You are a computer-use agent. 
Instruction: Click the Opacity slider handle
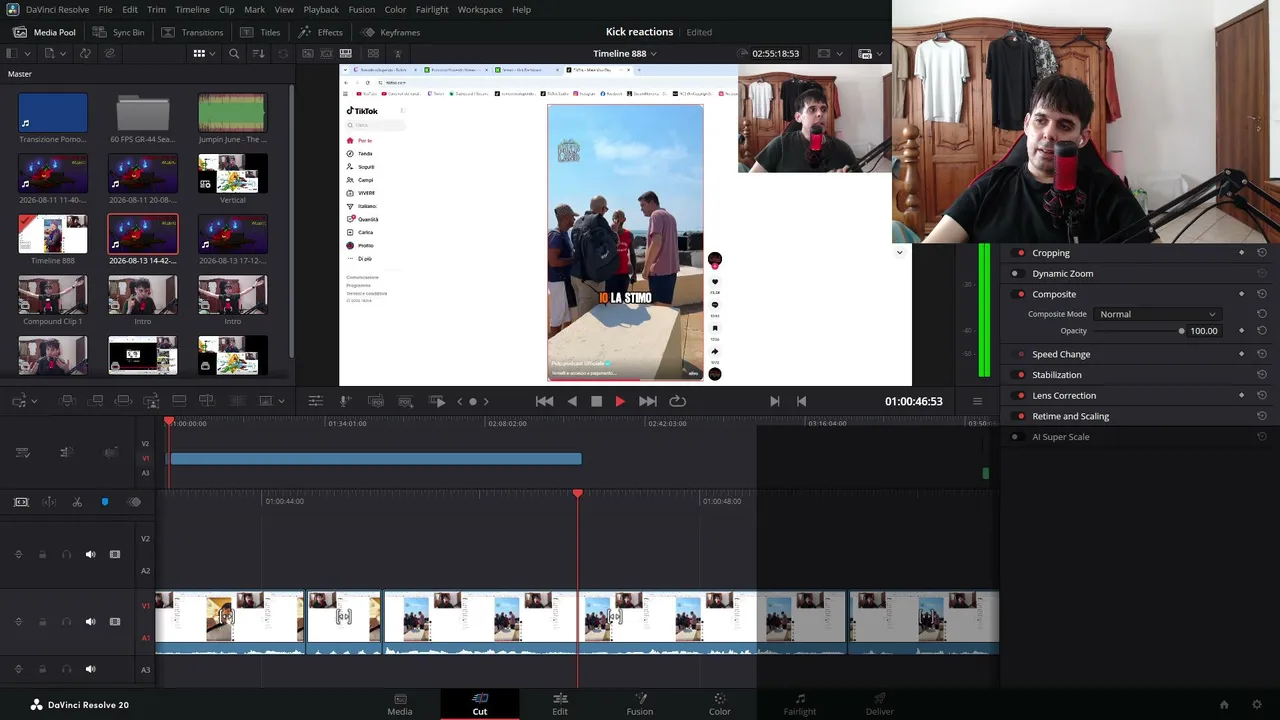click(1181, 331)
